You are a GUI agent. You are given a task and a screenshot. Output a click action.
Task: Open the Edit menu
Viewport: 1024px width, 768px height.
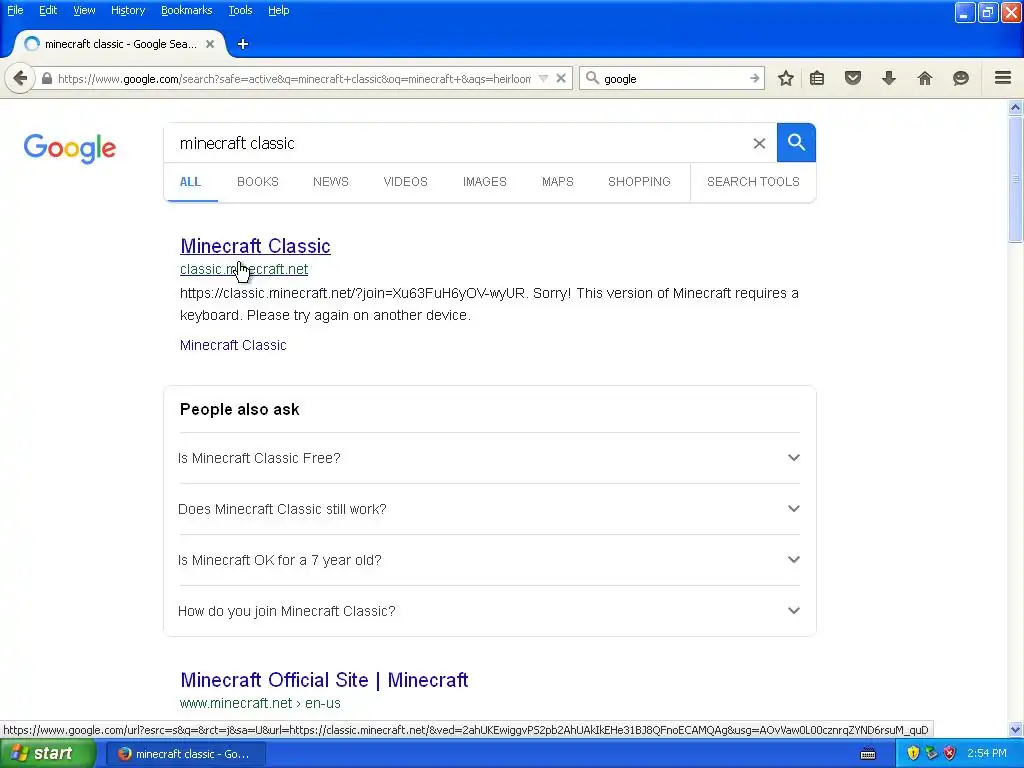tap(48, 10)
